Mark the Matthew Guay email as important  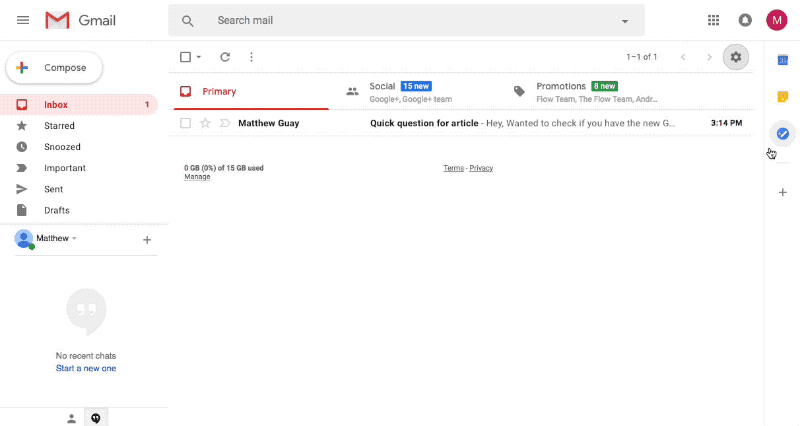[x=224, y=123]
